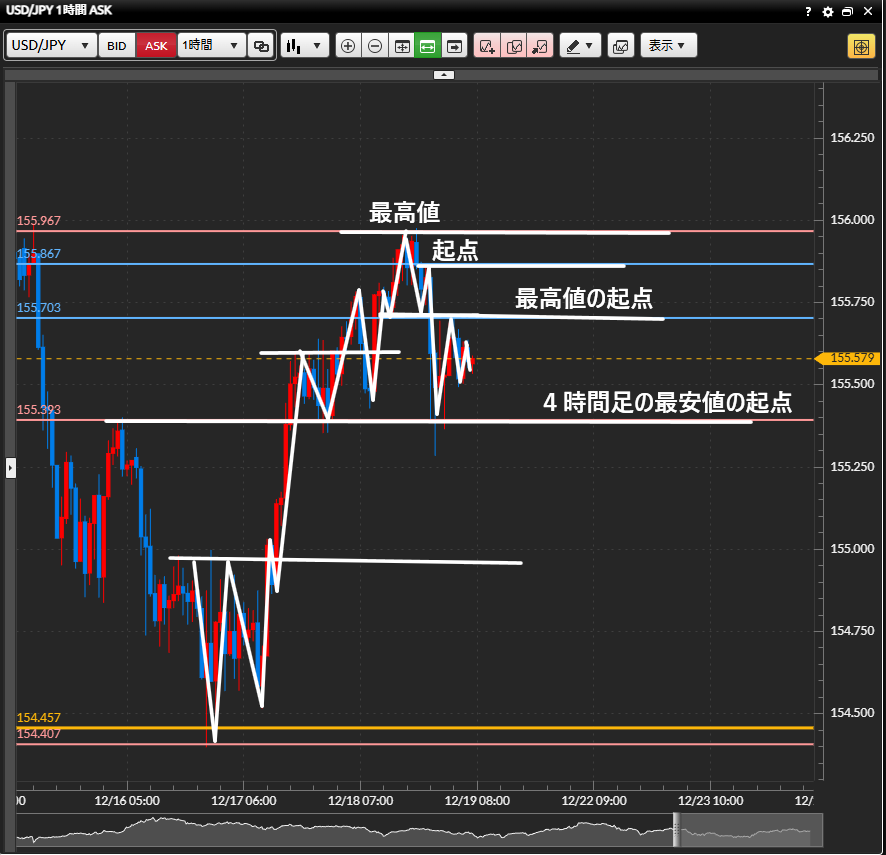Collapse the toolbar using the top arrow
The image size is (886, 855).
[444, 75]
